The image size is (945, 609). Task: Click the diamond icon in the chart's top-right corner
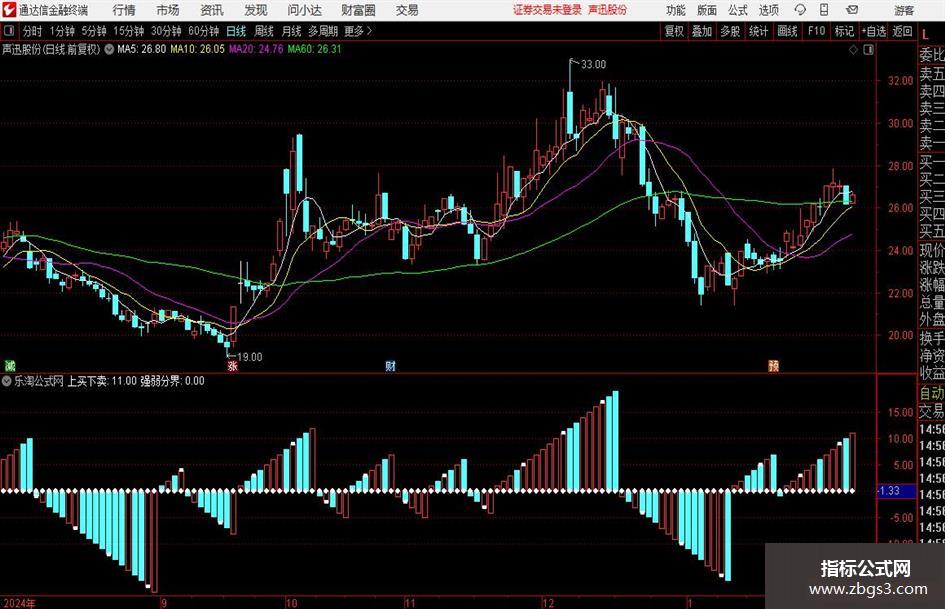tap(853, 50)
